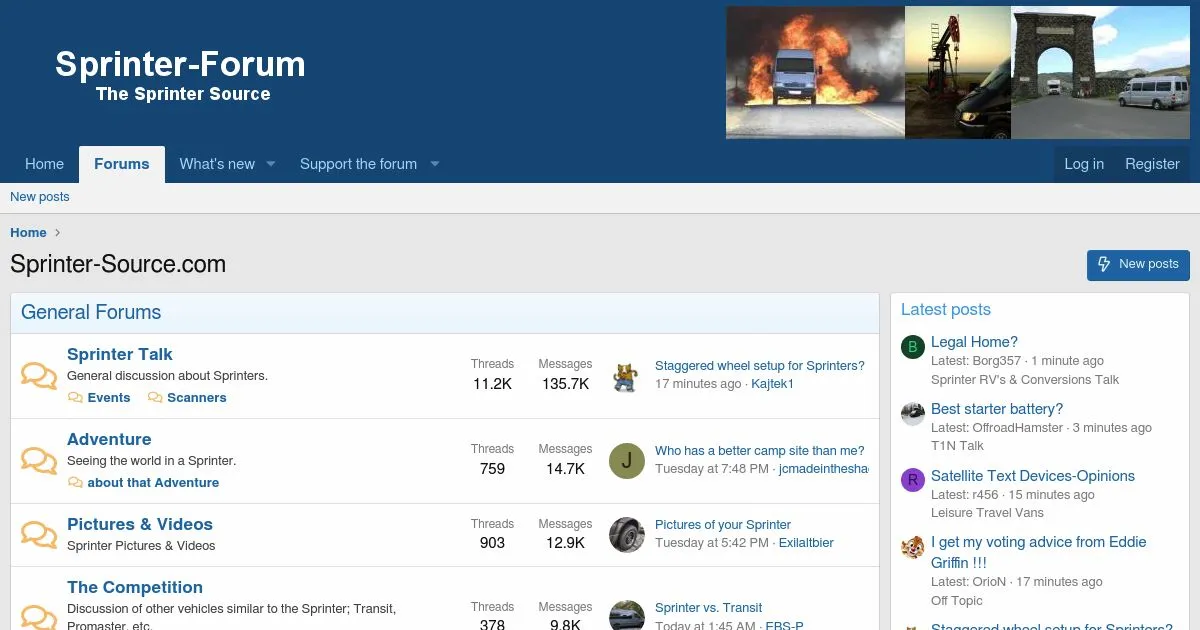Open the 'B' avatar beside Legal Home?

point(912,347)
